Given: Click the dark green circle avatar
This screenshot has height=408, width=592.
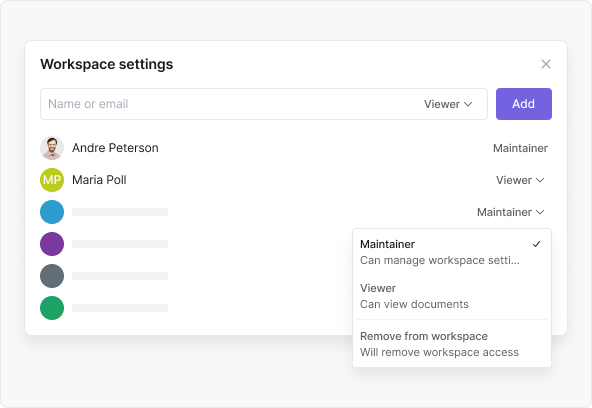Looking at the screenshot, I should point(52,308).
